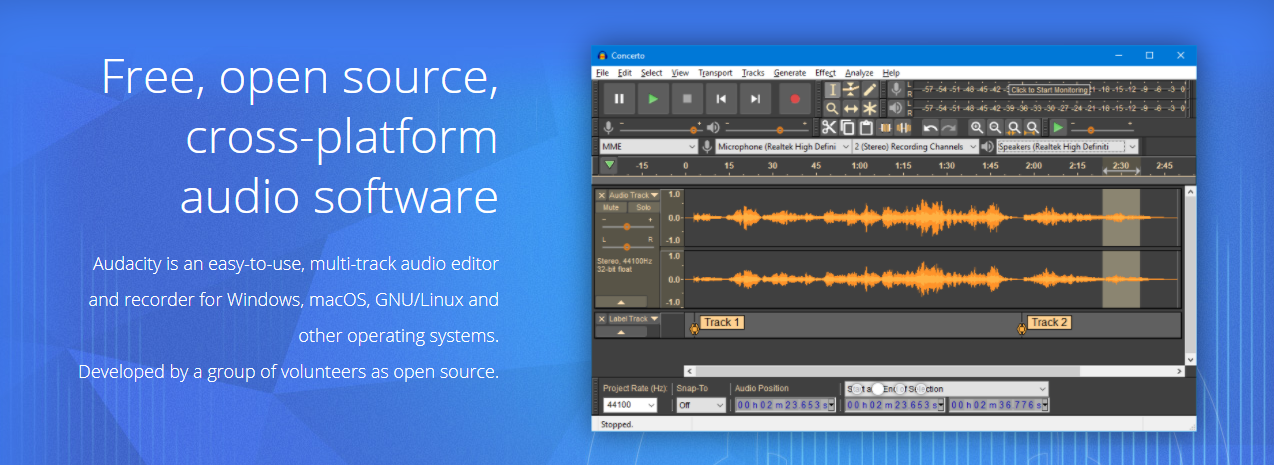Click the Track 1 label
Image resolution: width=1274 pixels, height=465 pixels.
(x=721, y=322)
